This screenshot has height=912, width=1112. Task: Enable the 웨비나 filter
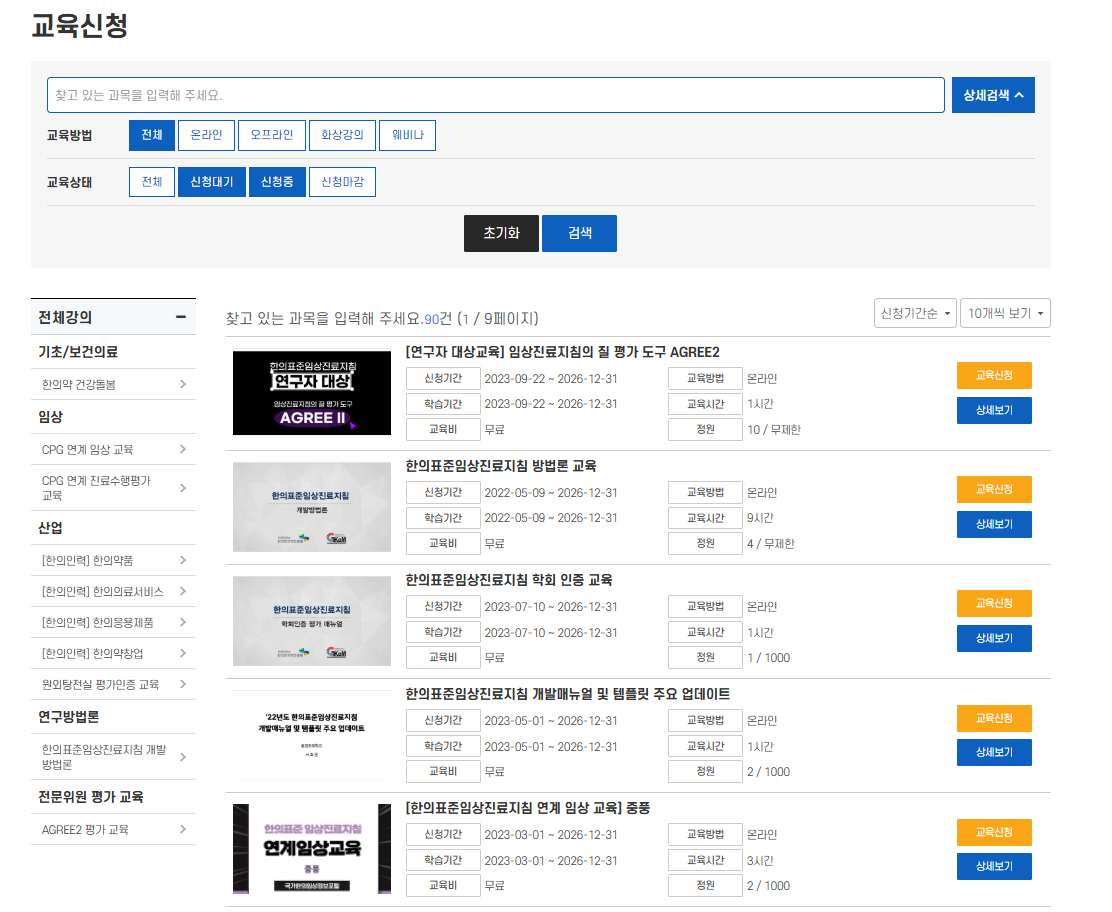(408, 135)
